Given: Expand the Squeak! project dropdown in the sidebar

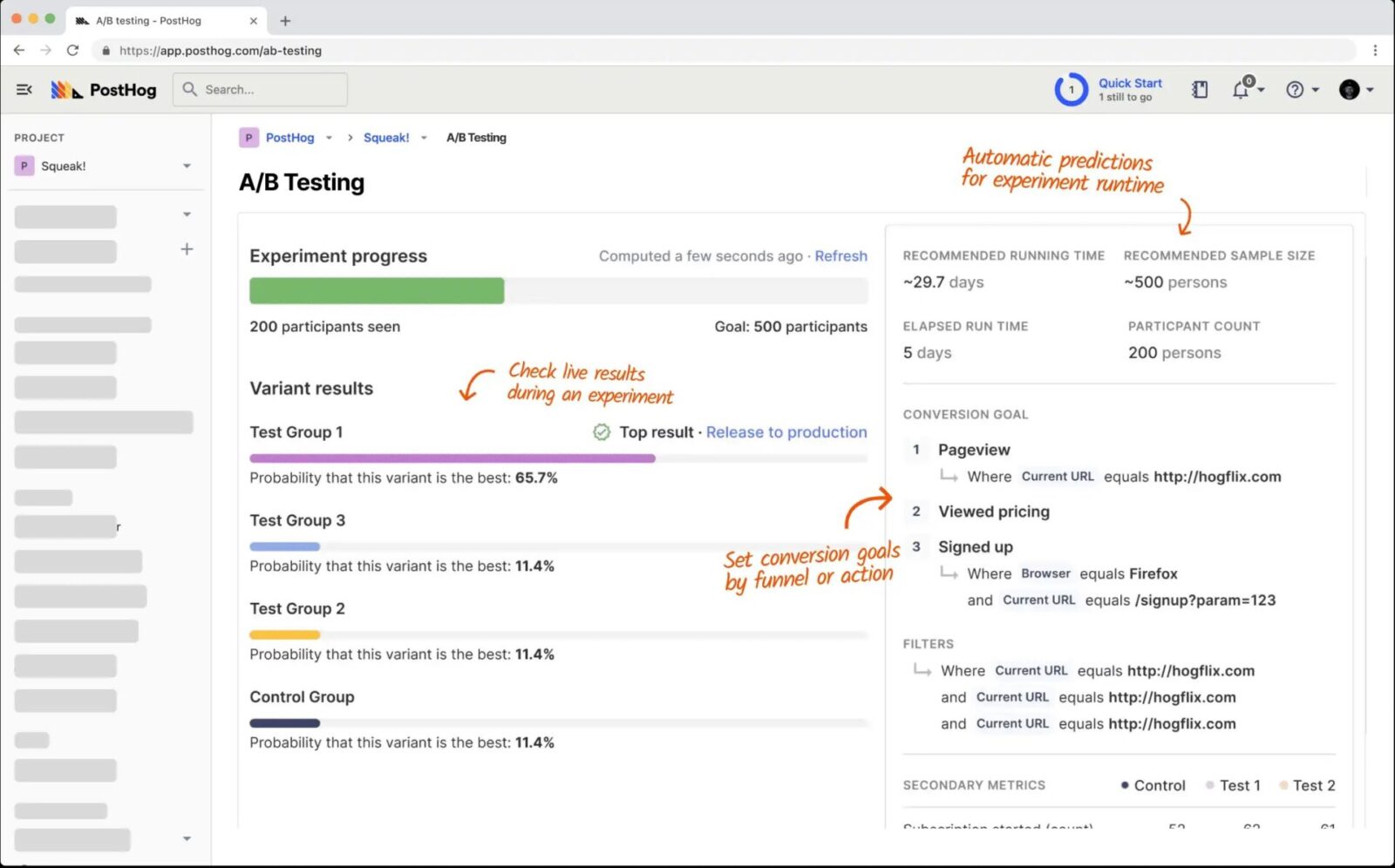Looking at the screenshot, I should (187, 166).
